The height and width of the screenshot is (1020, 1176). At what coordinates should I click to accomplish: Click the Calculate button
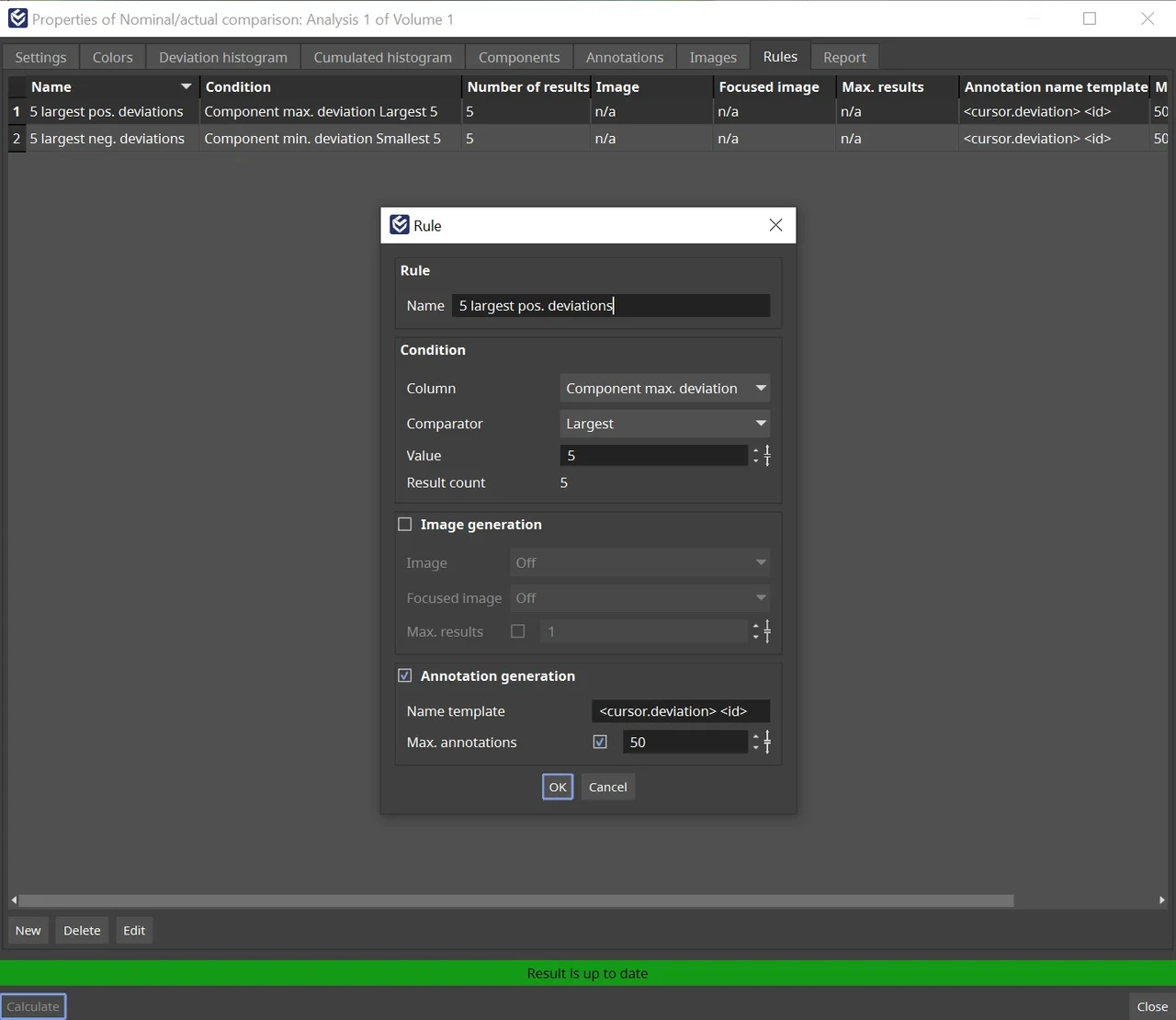(x=33, y=1006)
